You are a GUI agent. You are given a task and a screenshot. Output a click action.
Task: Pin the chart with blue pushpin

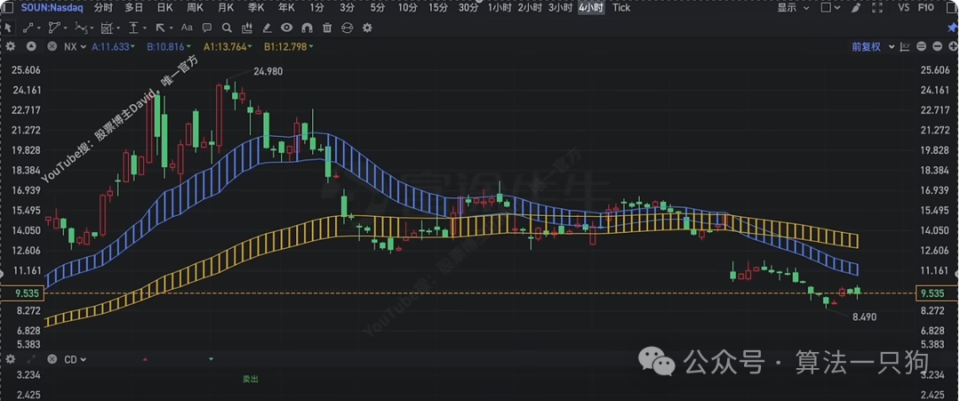951,28
